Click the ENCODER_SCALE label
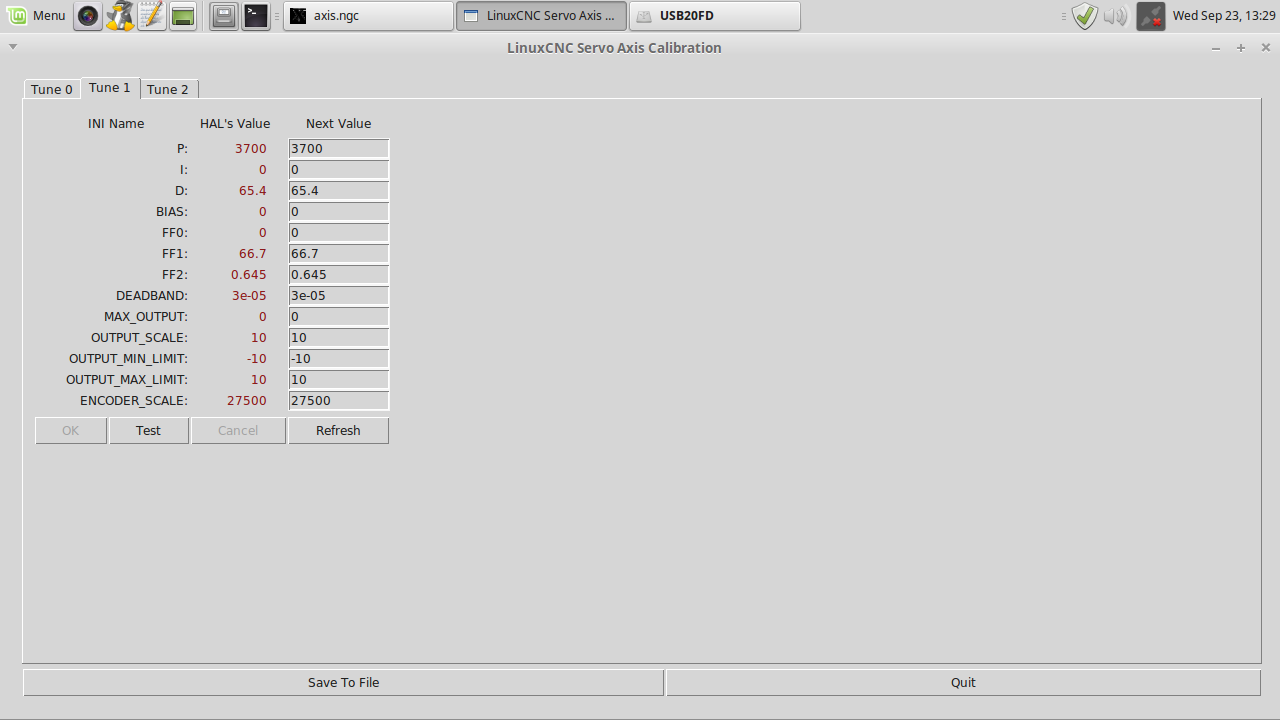 pos(134,400)
